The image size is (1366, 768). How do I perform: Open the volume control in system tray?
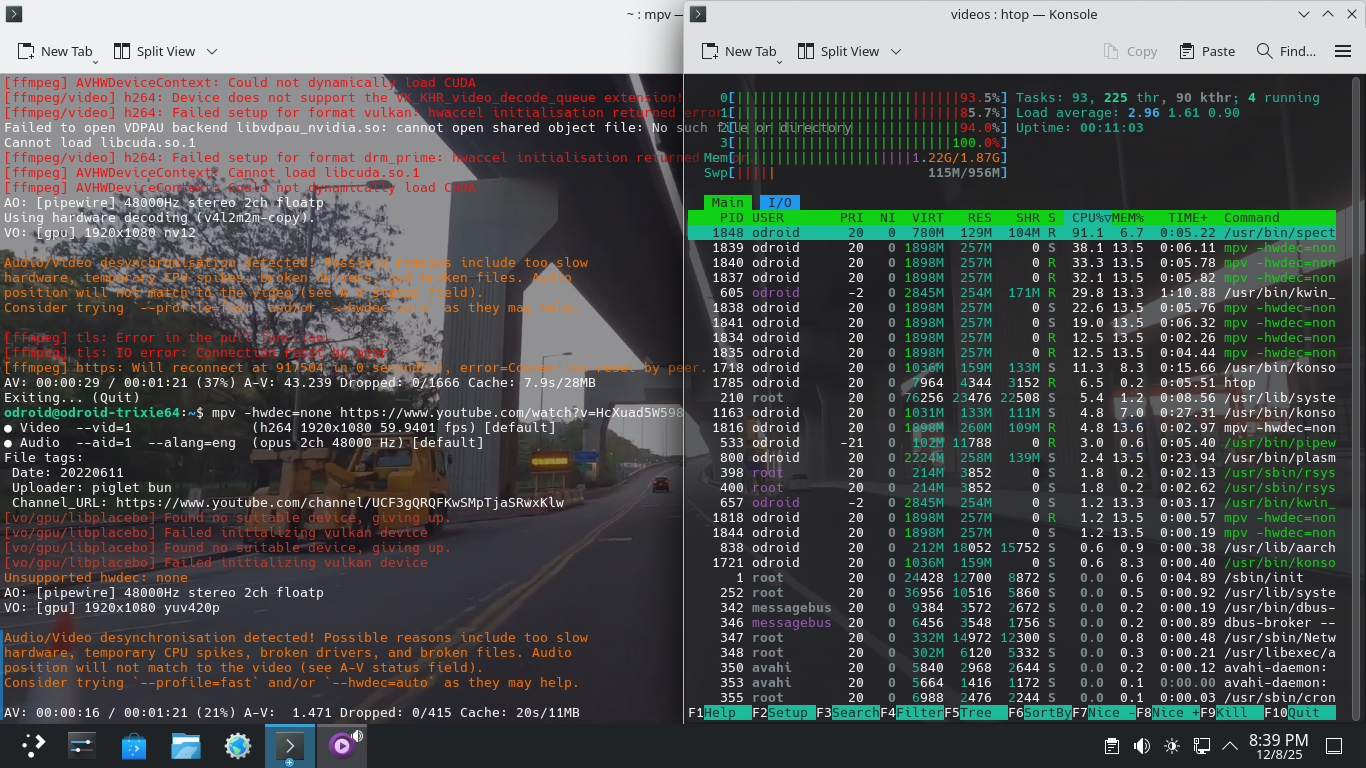coord(1141,746)
